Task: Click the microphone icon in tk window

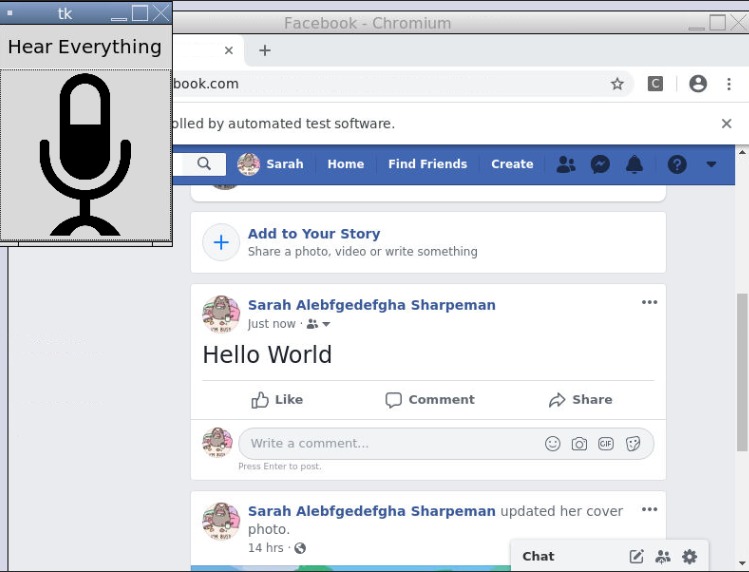Action: point(86,154)
